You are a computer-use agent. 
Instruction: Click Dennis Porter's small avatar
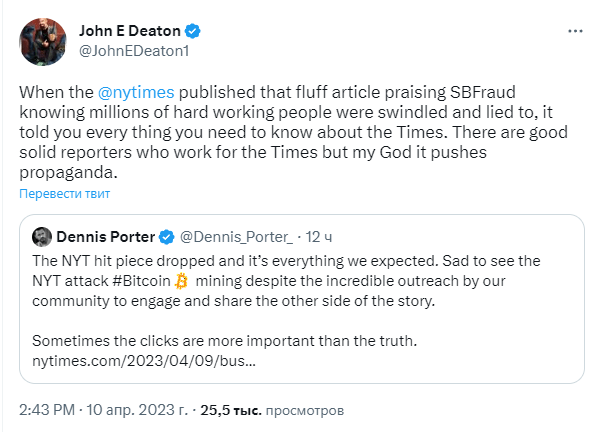pyautogui.click(x=42, y=237)
